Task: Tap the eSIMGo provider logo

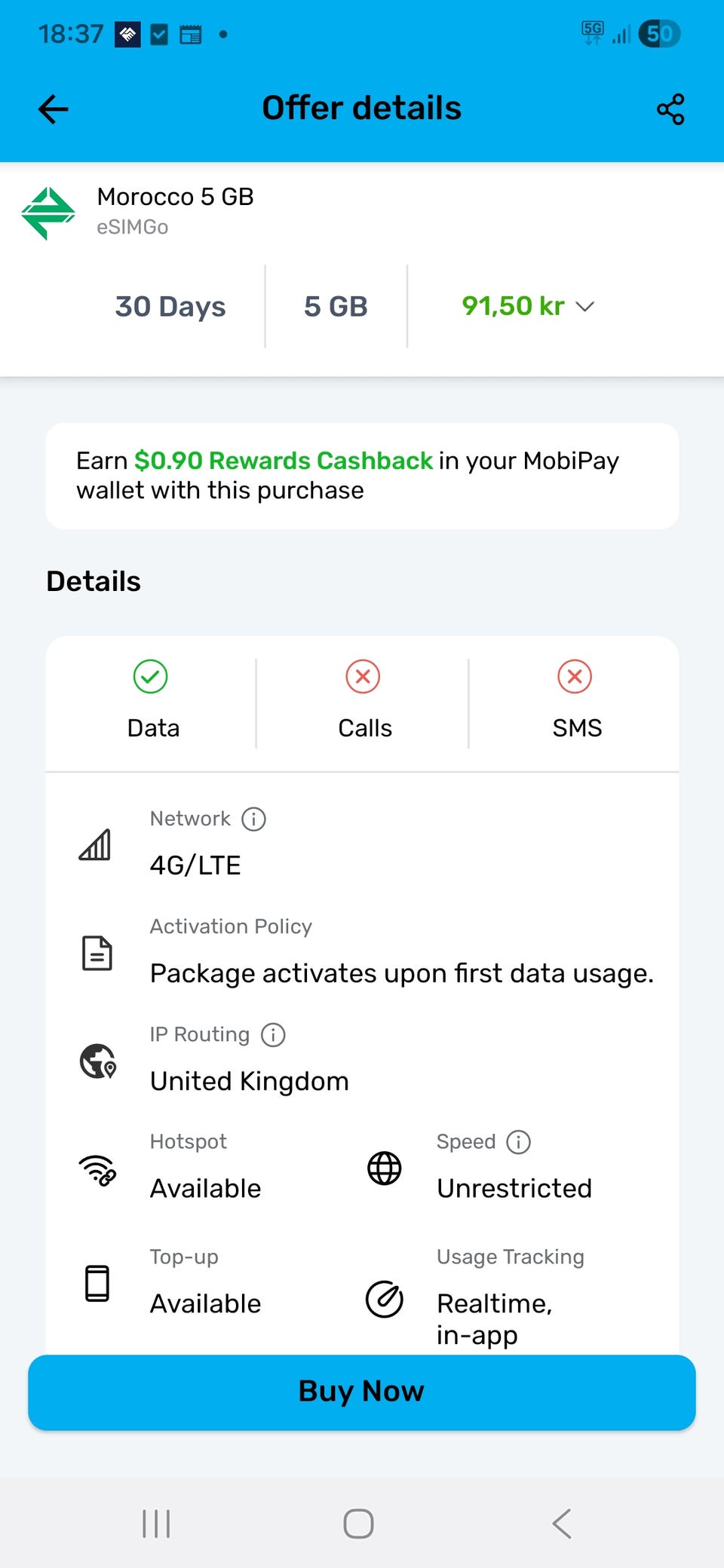Action: coord(48,213)
